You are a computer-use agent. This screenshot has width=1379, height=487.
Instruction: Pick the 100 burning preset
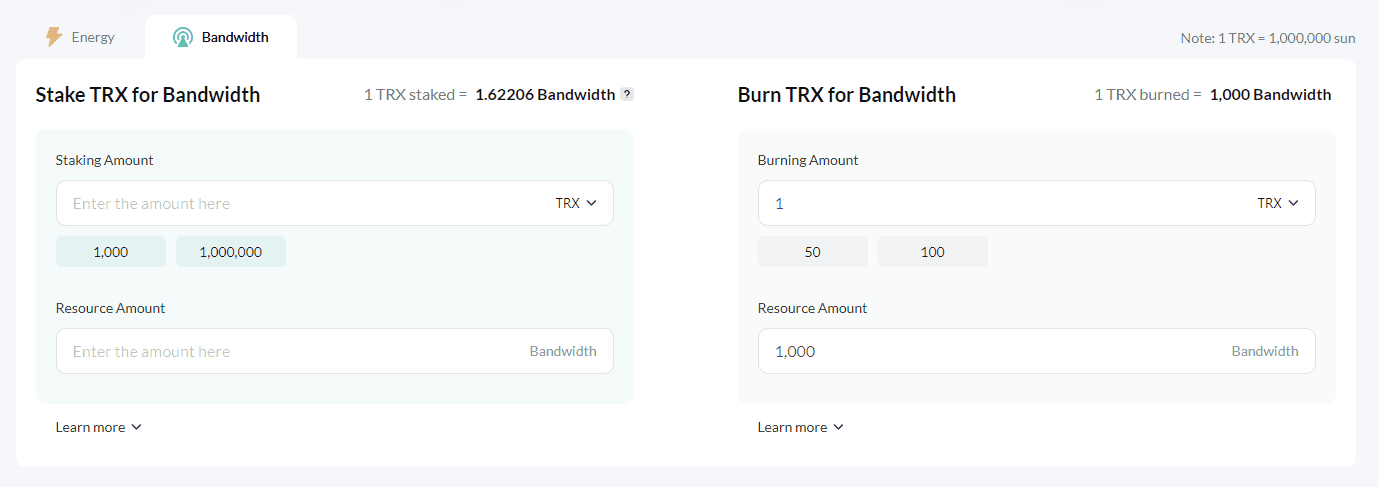pos(933,252)
